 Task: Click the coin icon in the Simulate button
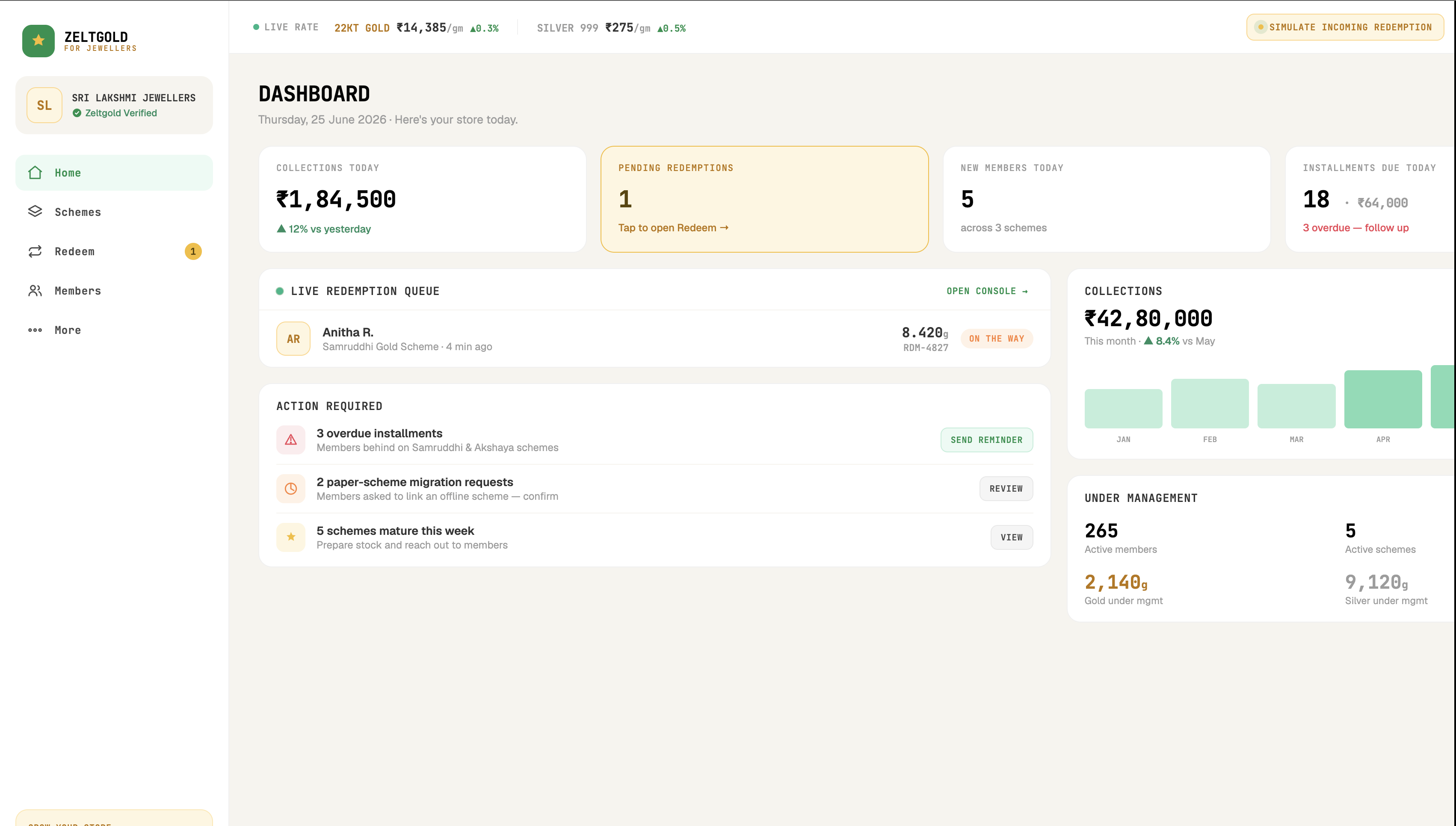(x=1261, y=27)
